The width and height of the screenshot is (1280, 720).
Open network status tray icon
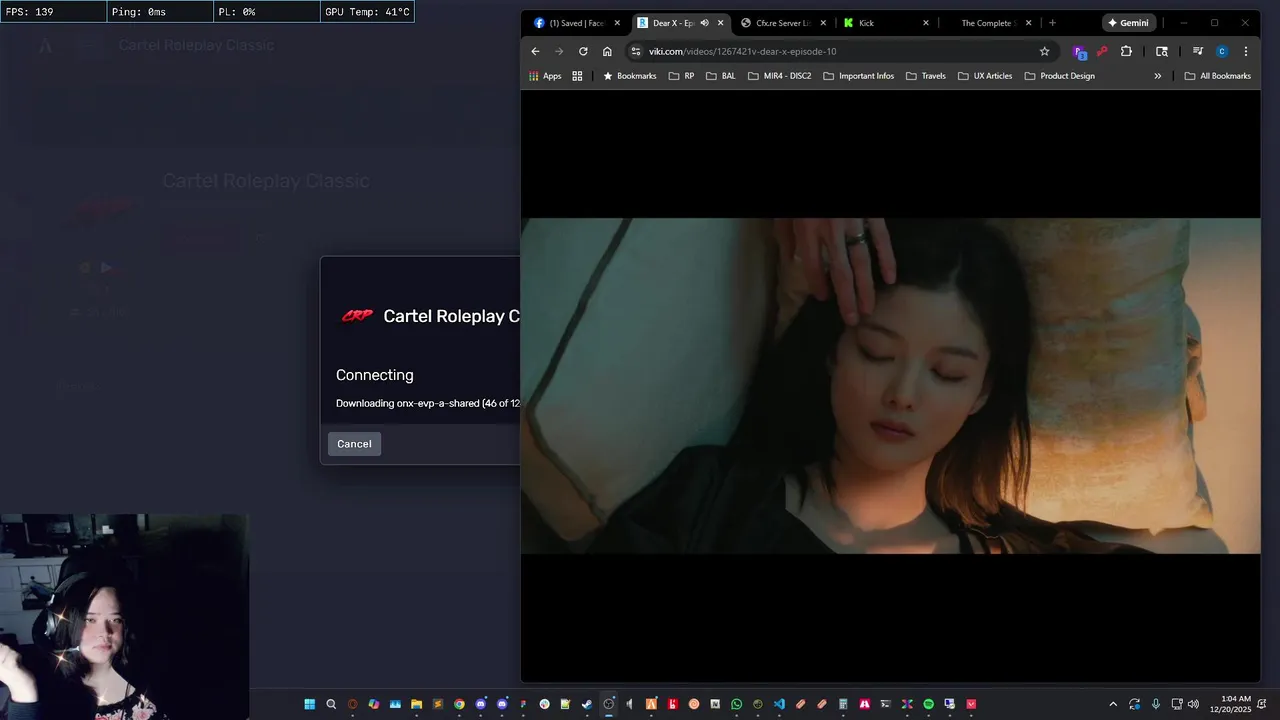pyautogui.click(x=1178, y=704)
